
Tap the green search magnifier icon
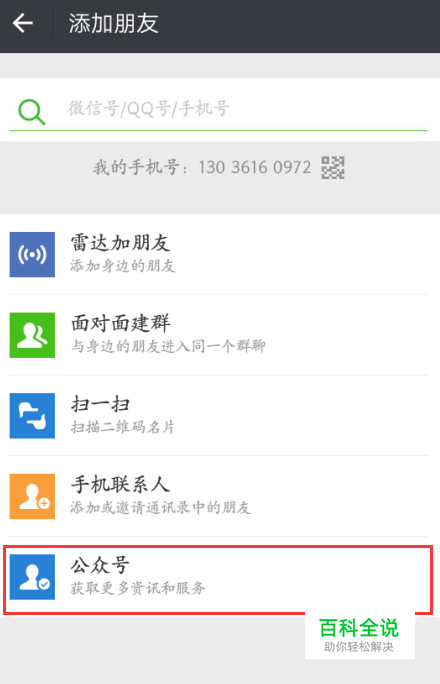[x=31, y=112]
